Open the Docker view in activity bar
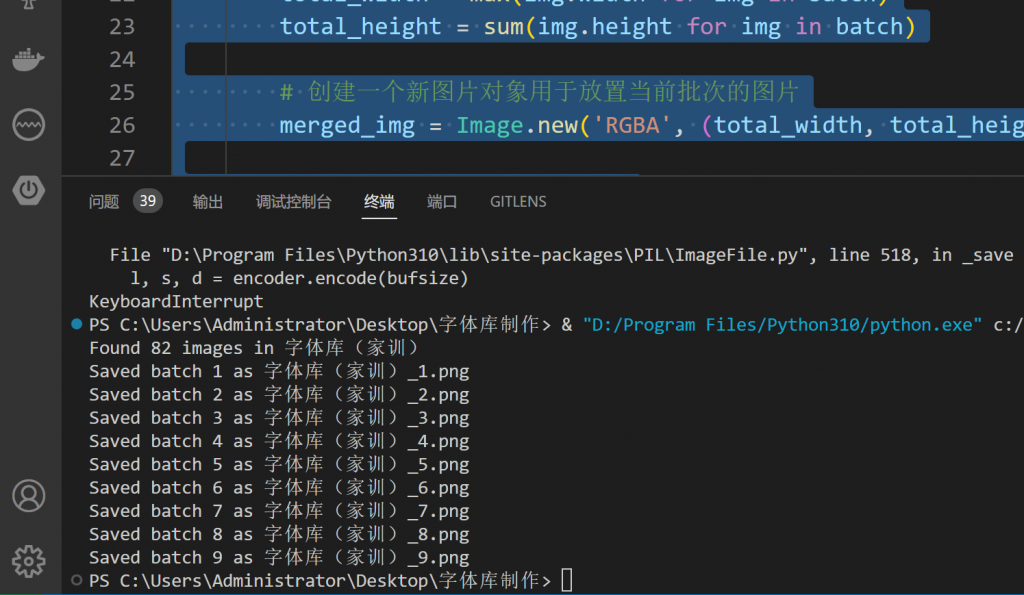 coord(28,61)
